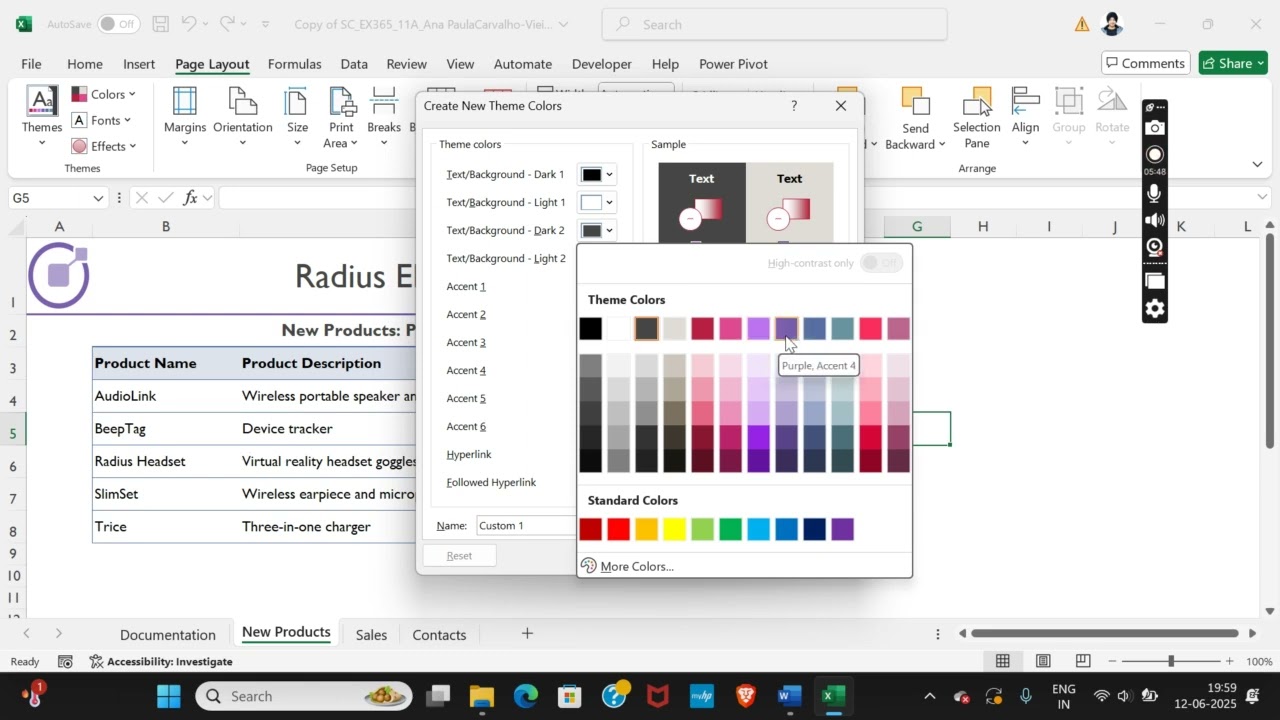Expand the theme Effects dropdown

point(104,146)
